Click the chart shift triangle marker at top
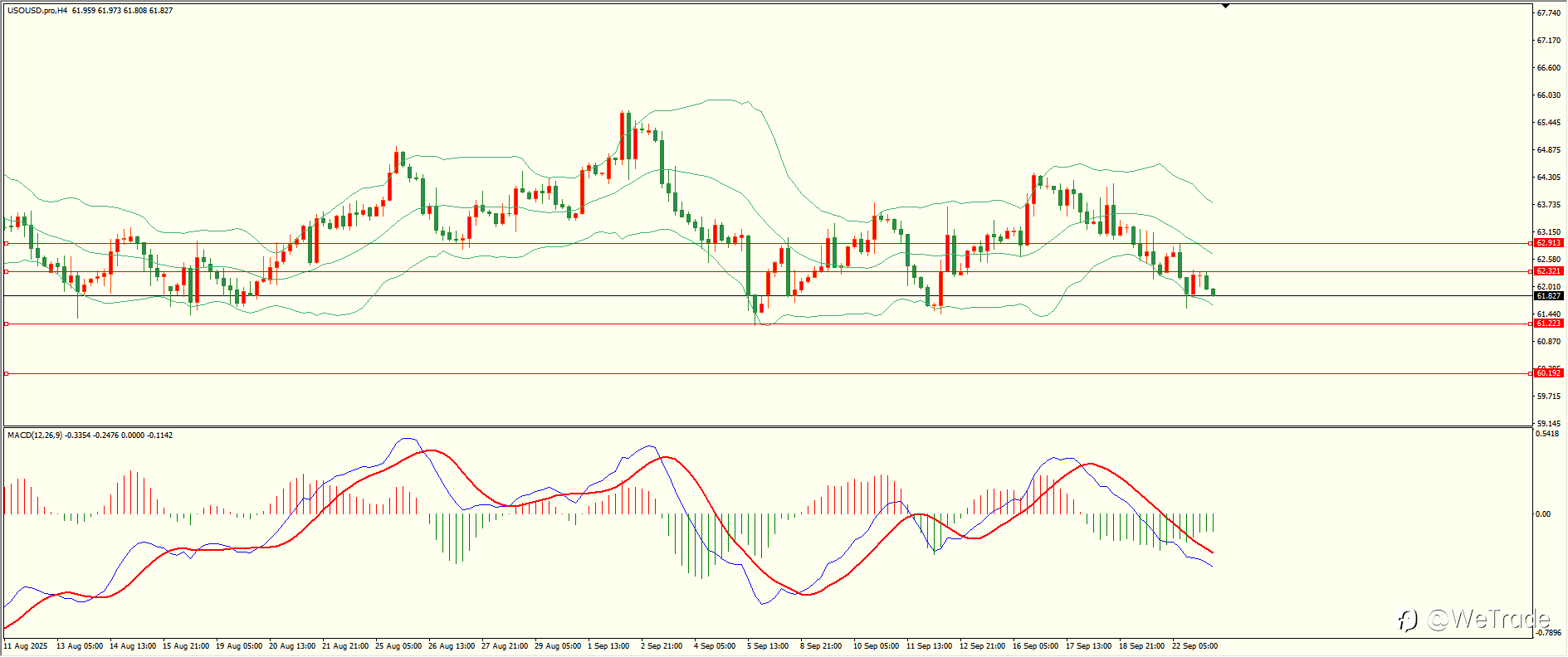The image size is (1568, 657). 1225,6
